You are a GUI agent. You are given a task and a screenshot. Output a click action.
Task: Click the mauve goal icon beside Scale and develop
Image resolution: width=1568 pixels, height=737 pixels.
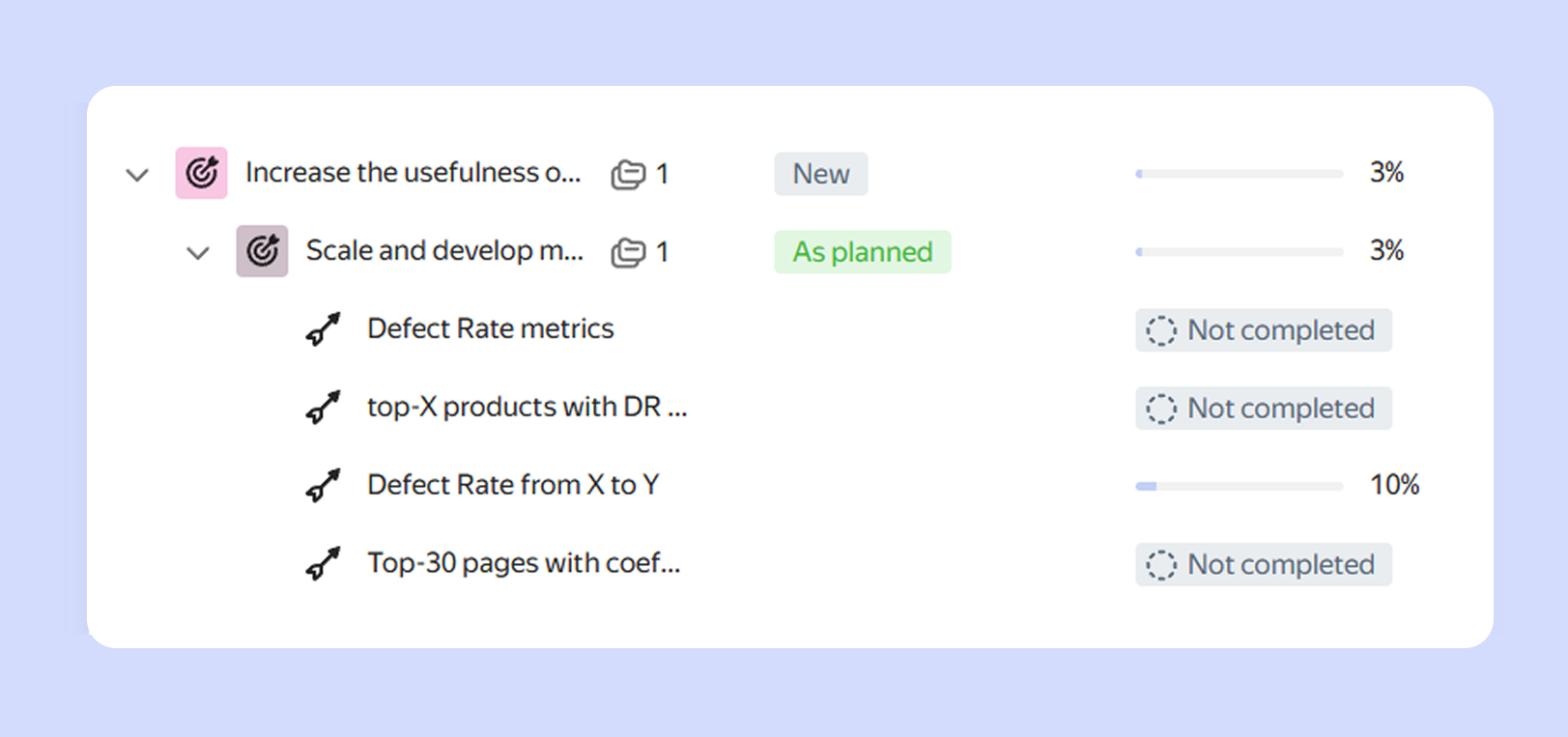[x=262, y=251]
